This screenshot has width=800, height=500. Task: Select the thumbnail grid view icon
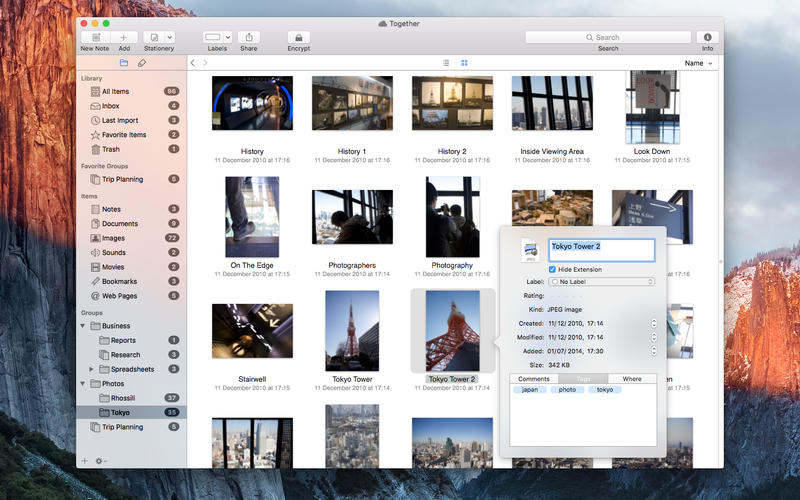coord(464,63)
